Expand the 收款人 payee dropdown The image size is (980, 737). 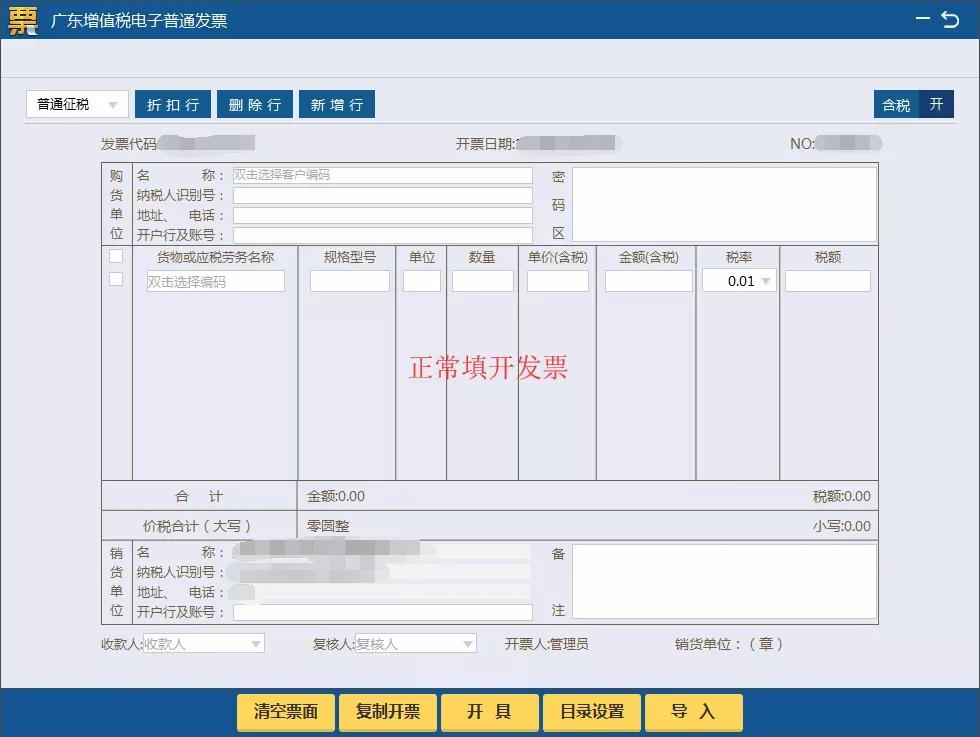pyautogui.click(x=258, y=643)
